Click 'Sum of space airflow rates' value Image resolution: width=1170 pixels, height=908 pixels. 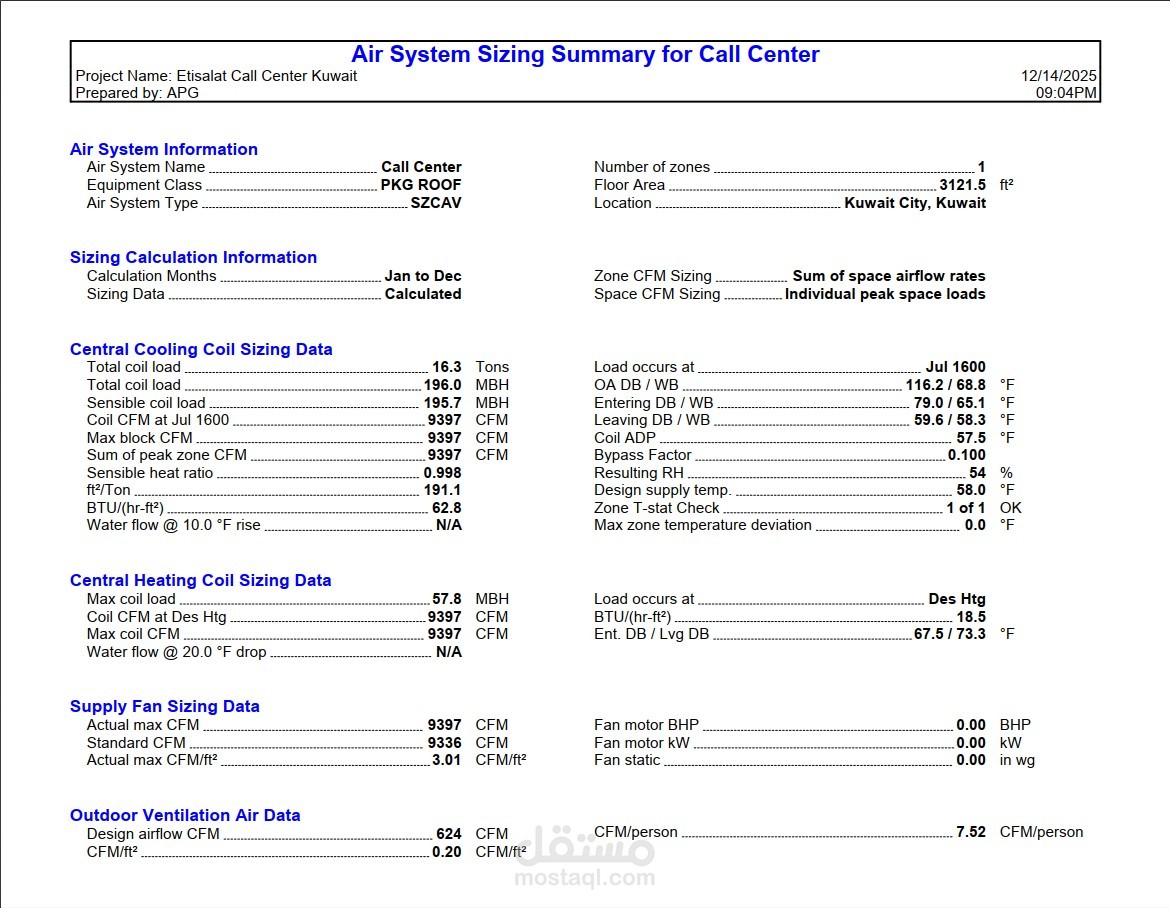[x=889, y=276]
